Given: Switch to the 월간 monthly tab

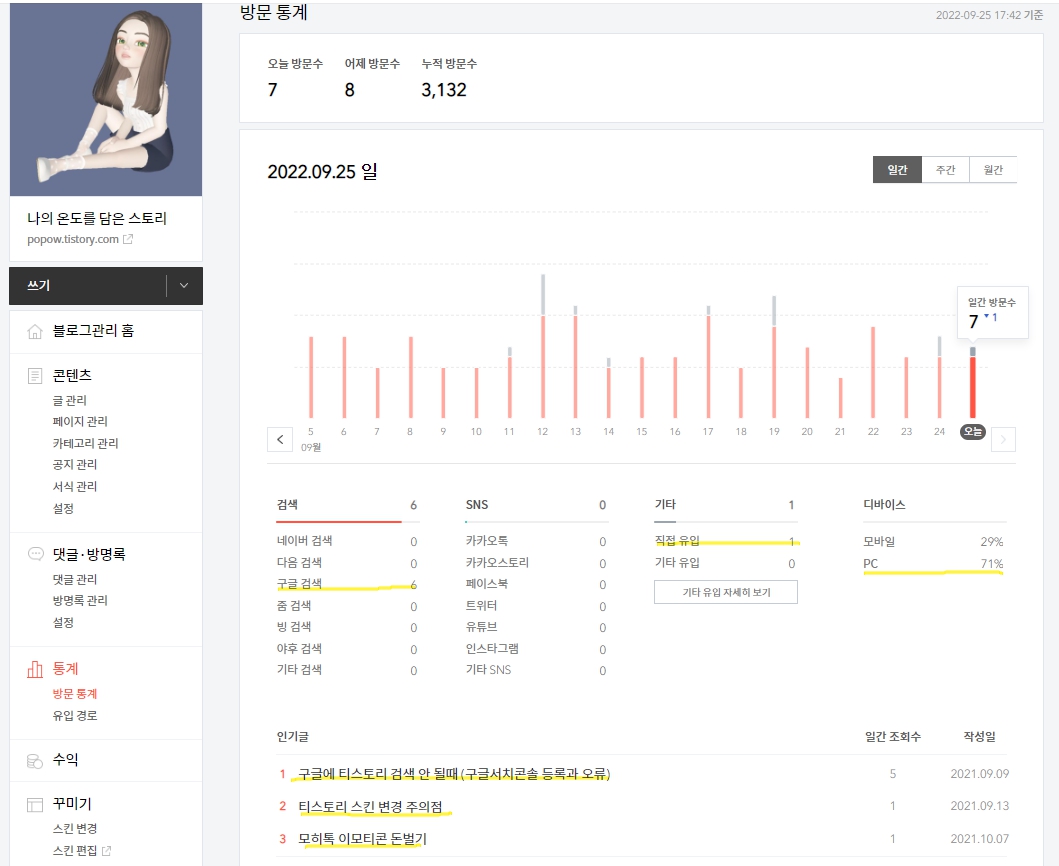Looking at the screenshot, I should [x=993, y=170].
